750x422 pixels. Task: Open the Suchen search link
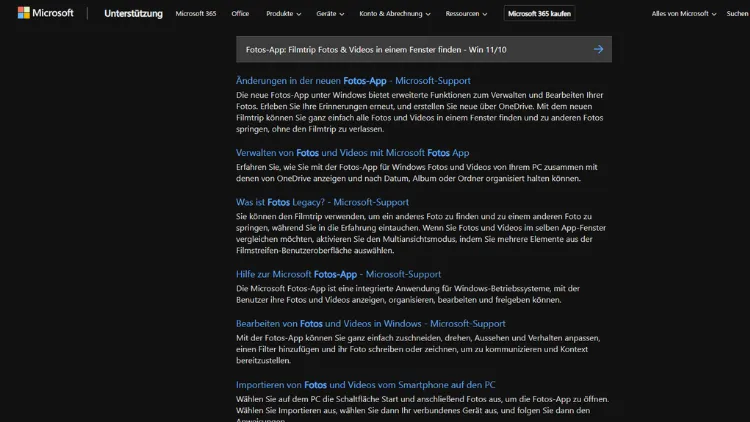tap(738, 13)
